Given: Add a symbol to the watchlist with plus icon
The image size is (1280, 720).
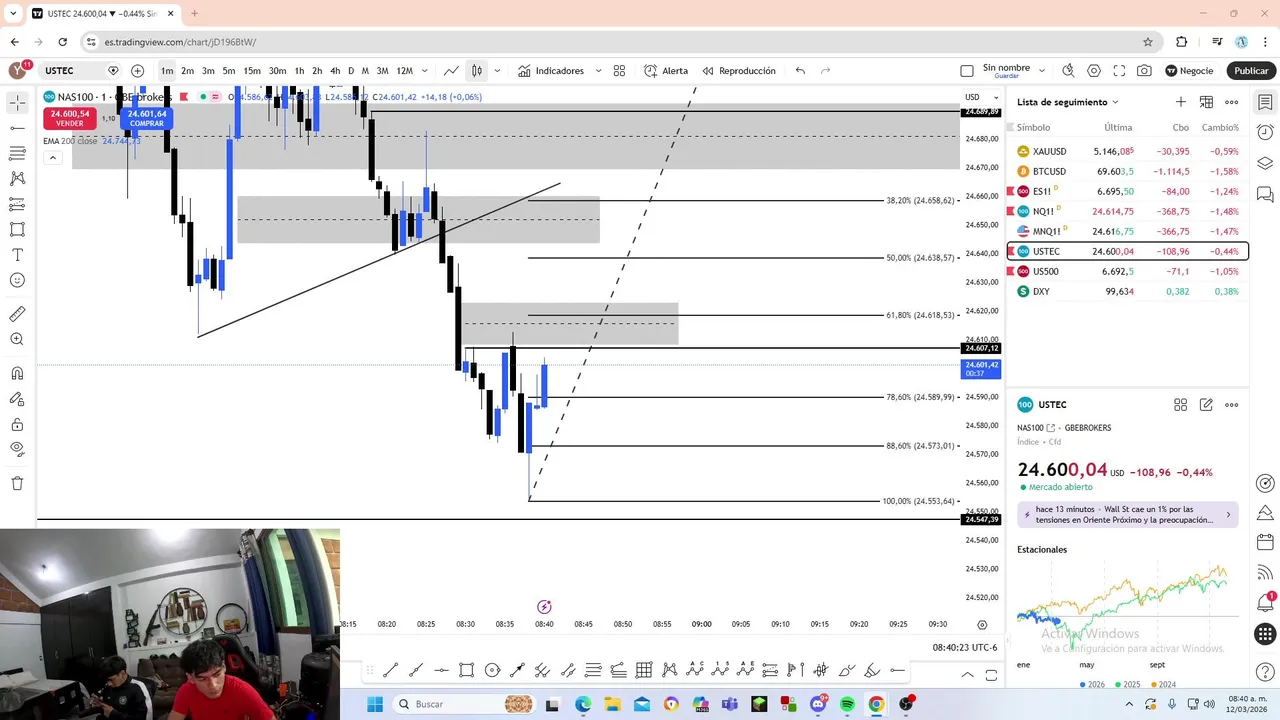Looking at the screenshot, I should click(x=1181, y=102).
